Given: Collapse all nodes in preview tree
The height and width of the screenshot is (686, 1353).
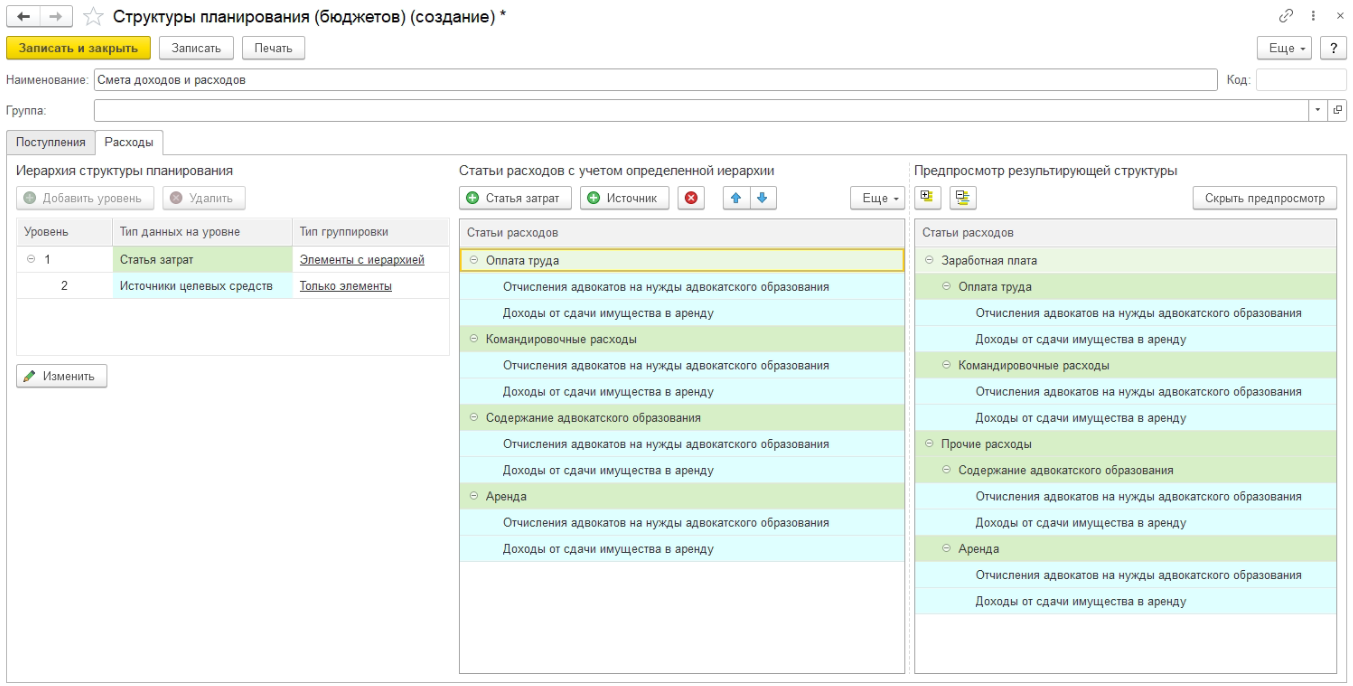Looking at the screenshot, I should (x=962, y=198).
